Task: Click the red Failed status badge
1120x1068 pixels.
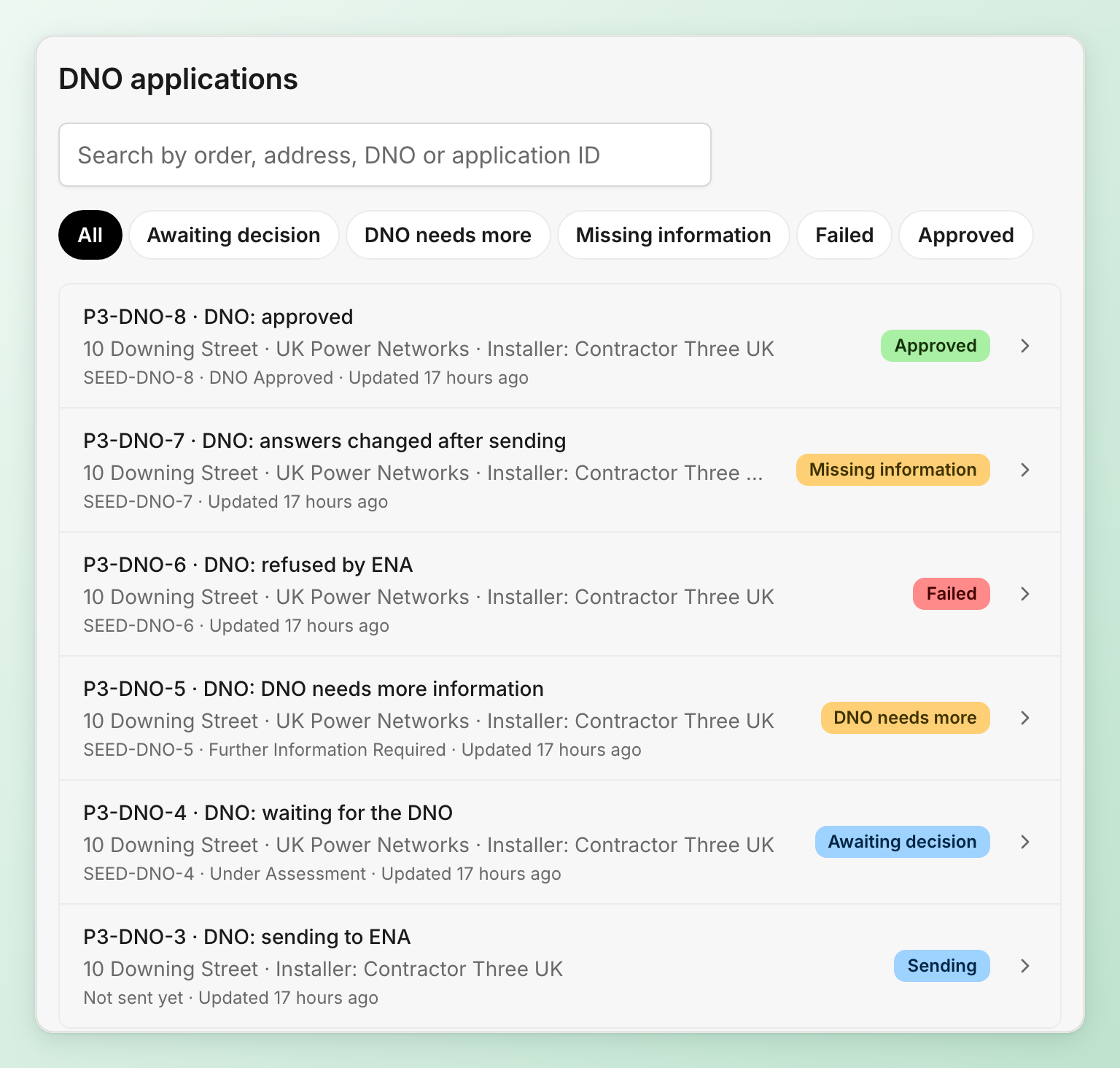Action: click(952, 594)
